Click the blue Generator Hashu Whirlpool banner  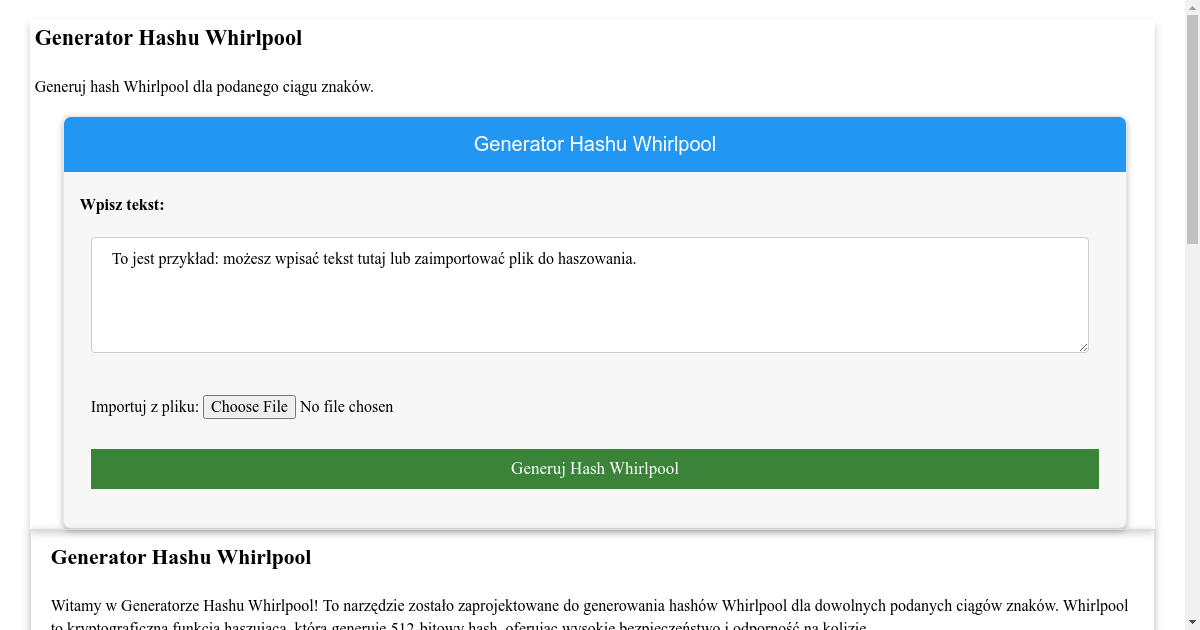[x=594, y=144]
